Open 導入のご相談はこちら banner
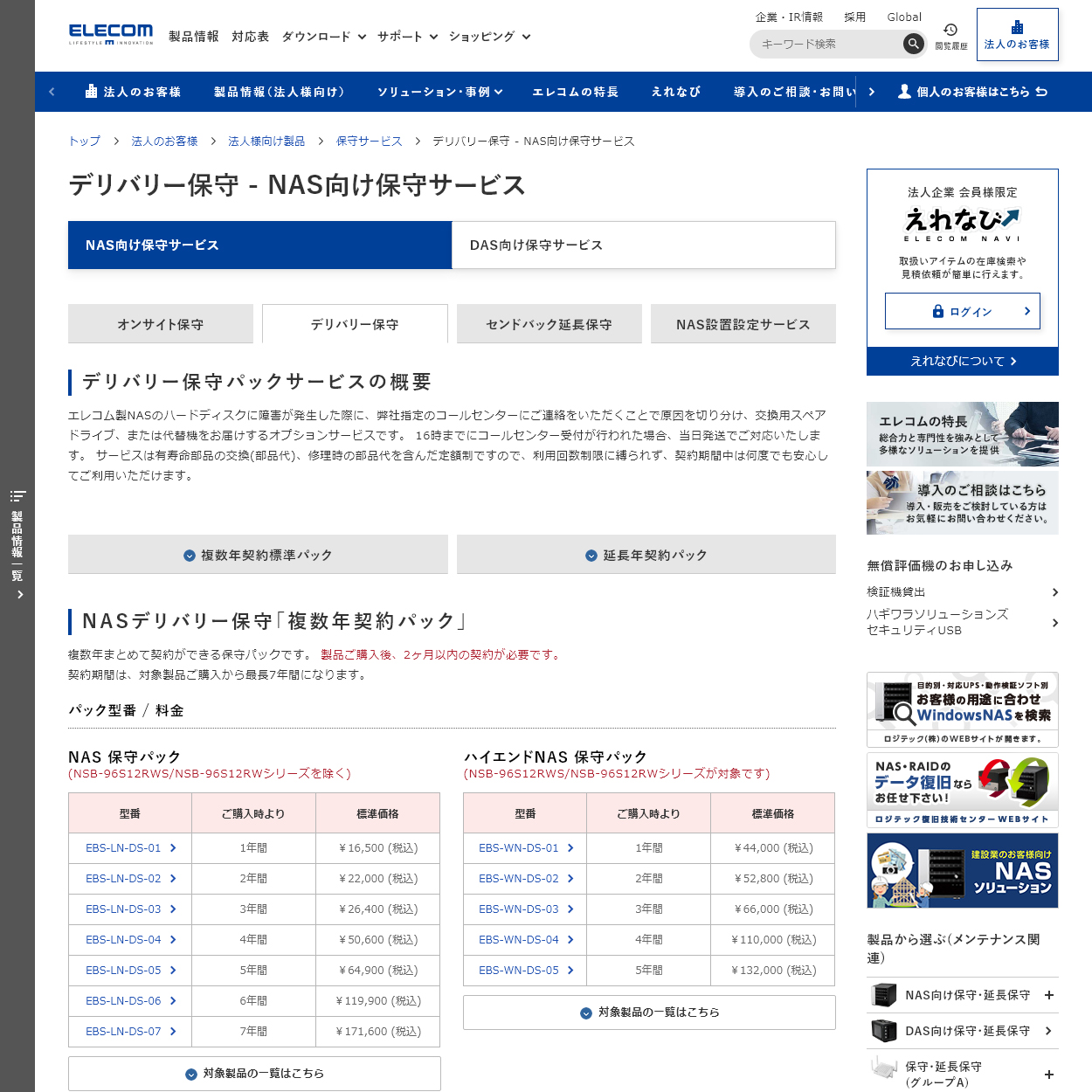Image resolution: width=1092 pixels, height=1092 pixels. [x=962, y=503]
